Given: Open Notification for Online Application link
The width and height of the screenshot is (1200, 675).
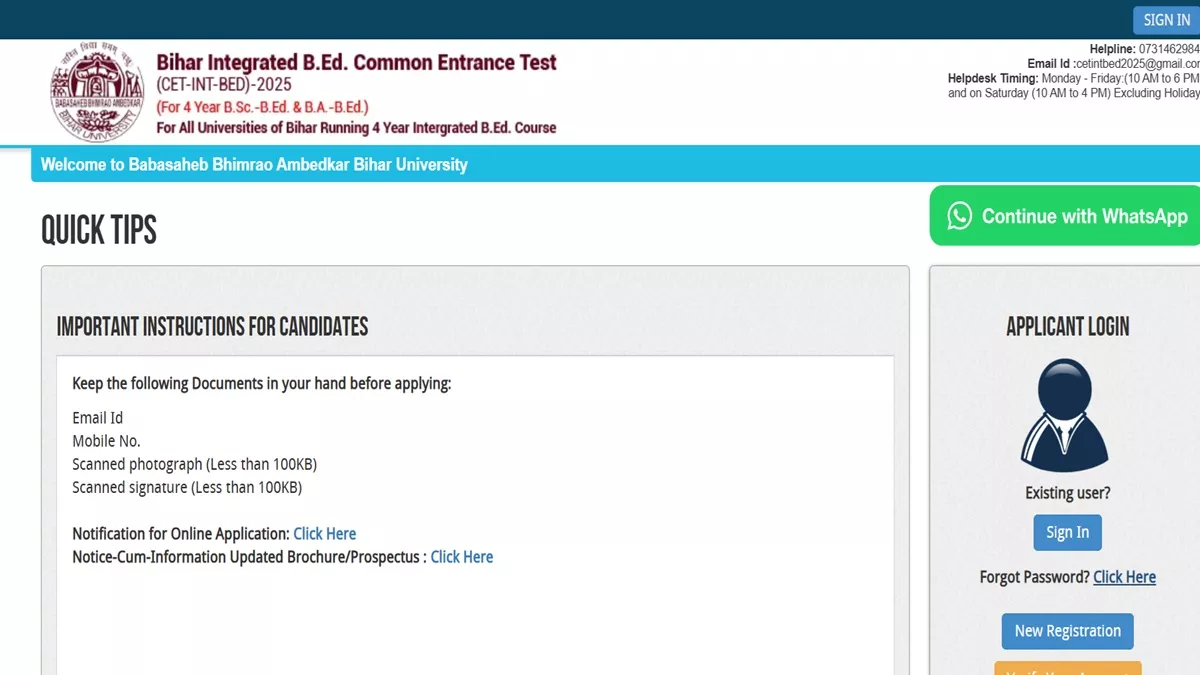Looking at the screenshot, I should tap(324, 534).
